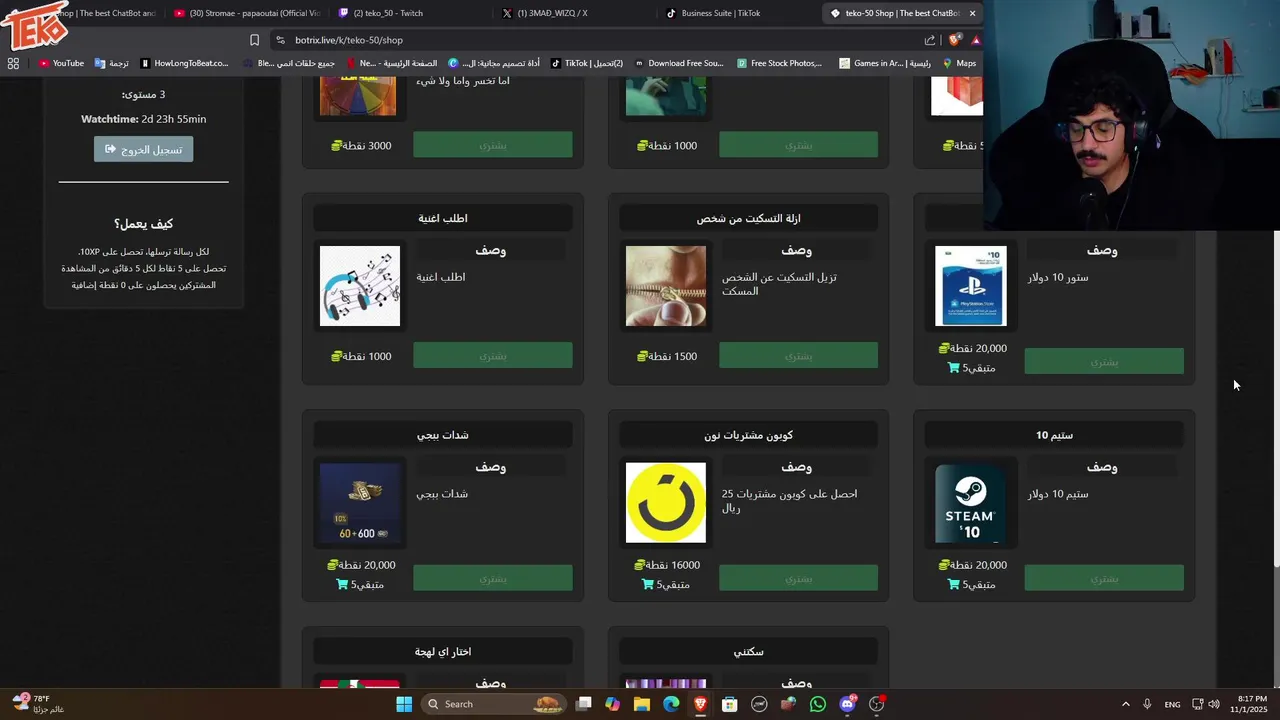Show hidden system tray icons chevron
Screen dimensions: 1280x720
click(x=1125, y=704)
